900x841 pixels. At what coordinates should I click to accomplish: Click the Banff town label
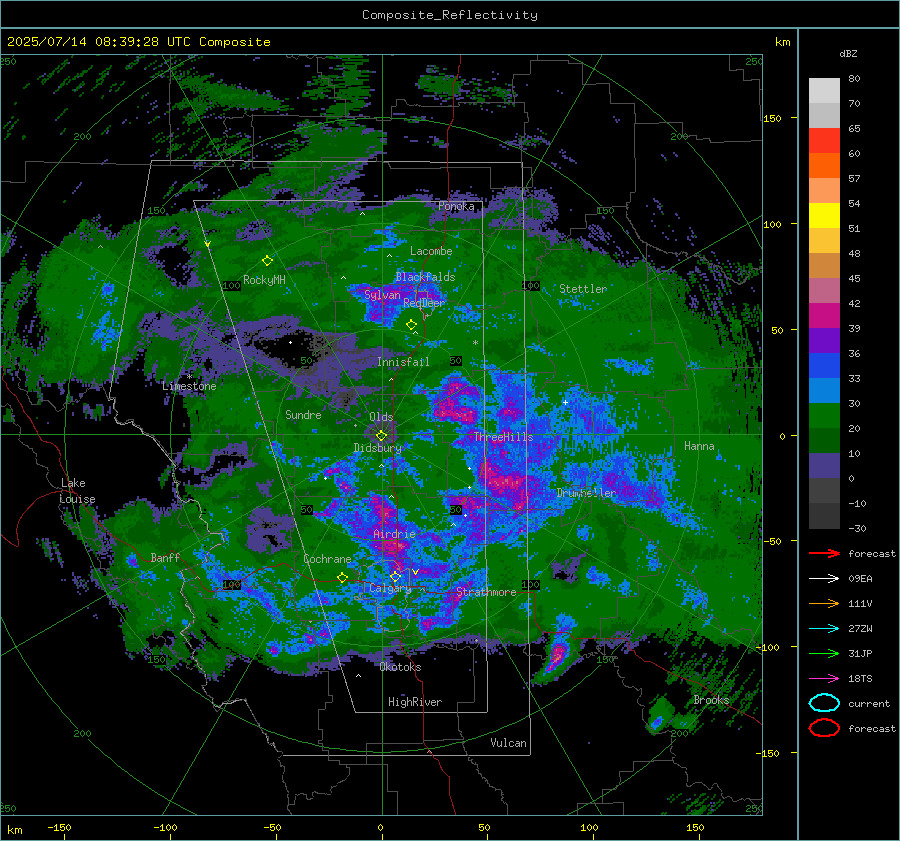point(165,557)
